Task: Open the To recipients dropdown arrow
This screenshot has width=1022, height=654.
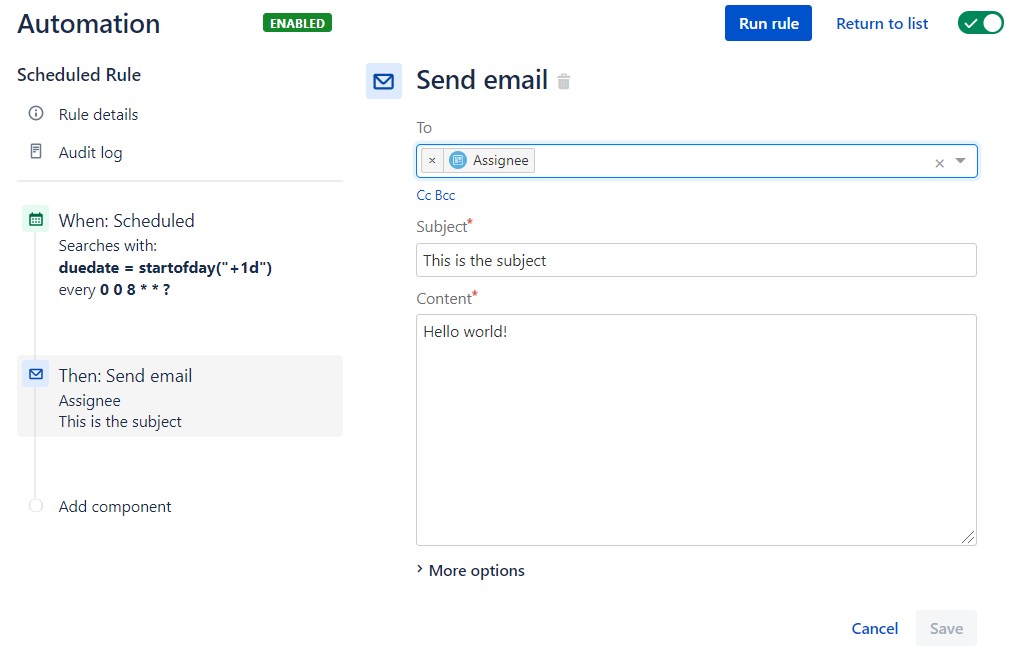Action: pyautogui.click(x=960, y=160)
